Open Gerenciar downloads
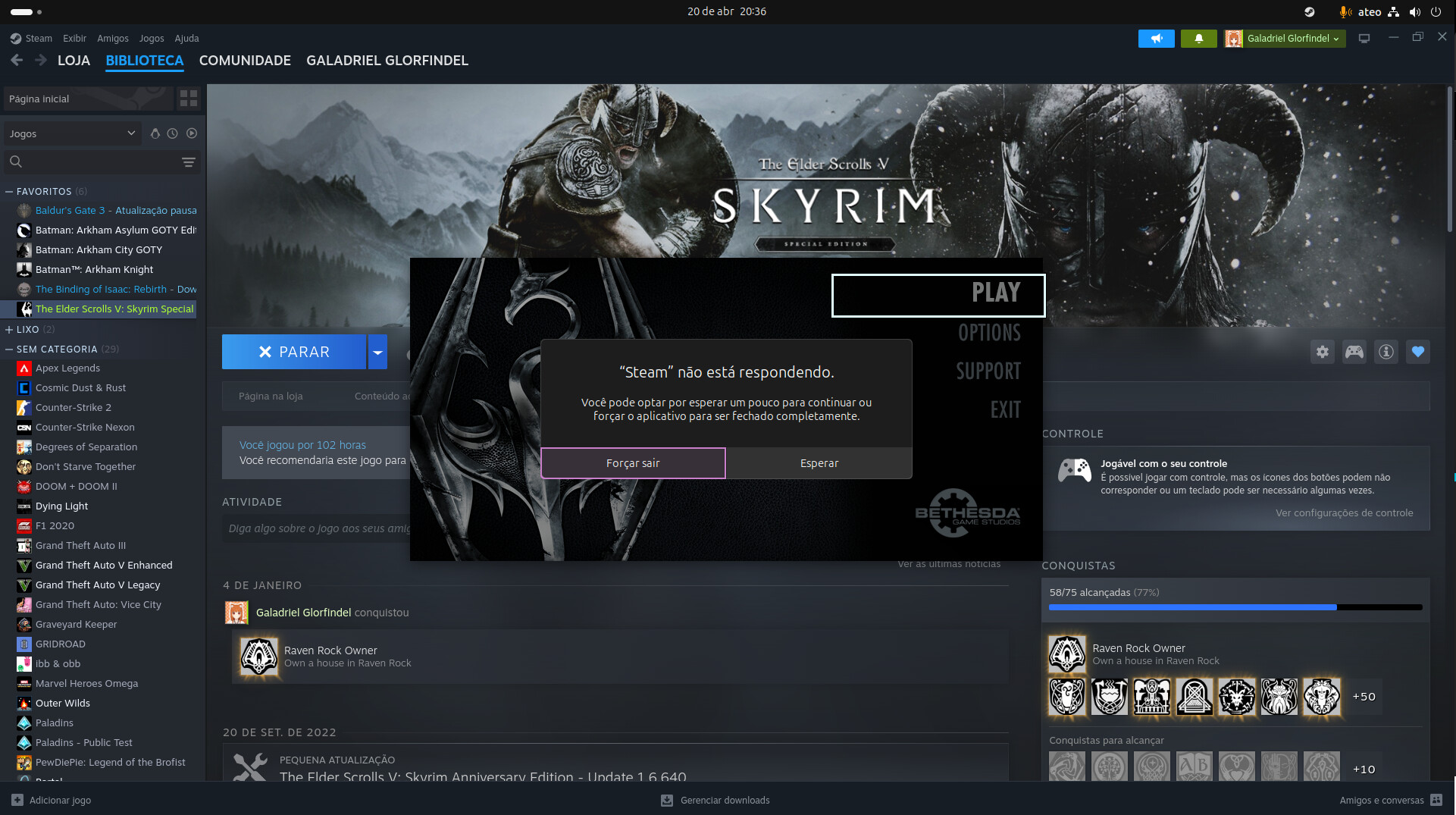Screen dimensions: 1456x815 pos(715,801)
